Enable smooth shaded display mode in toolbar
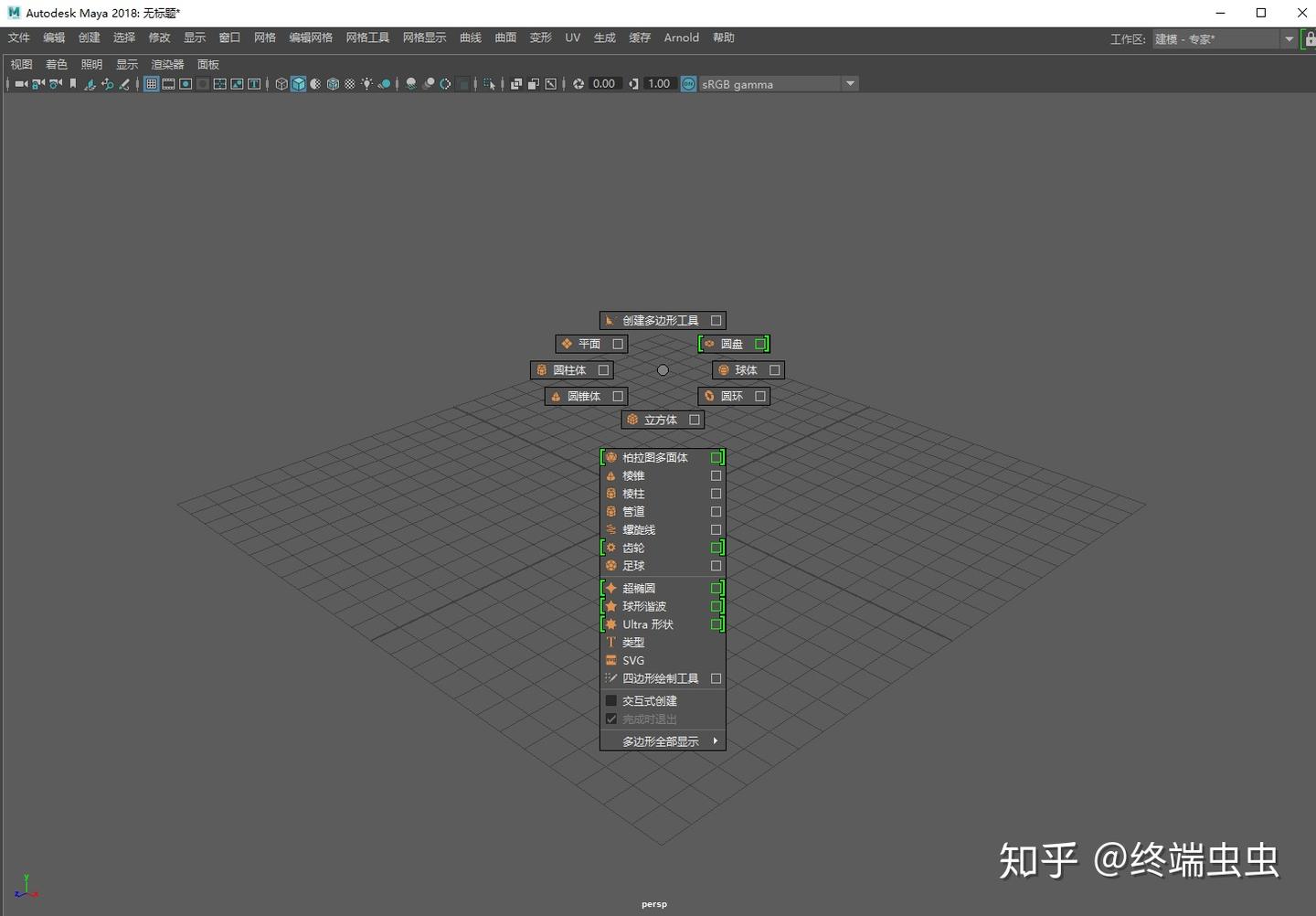 299,83
